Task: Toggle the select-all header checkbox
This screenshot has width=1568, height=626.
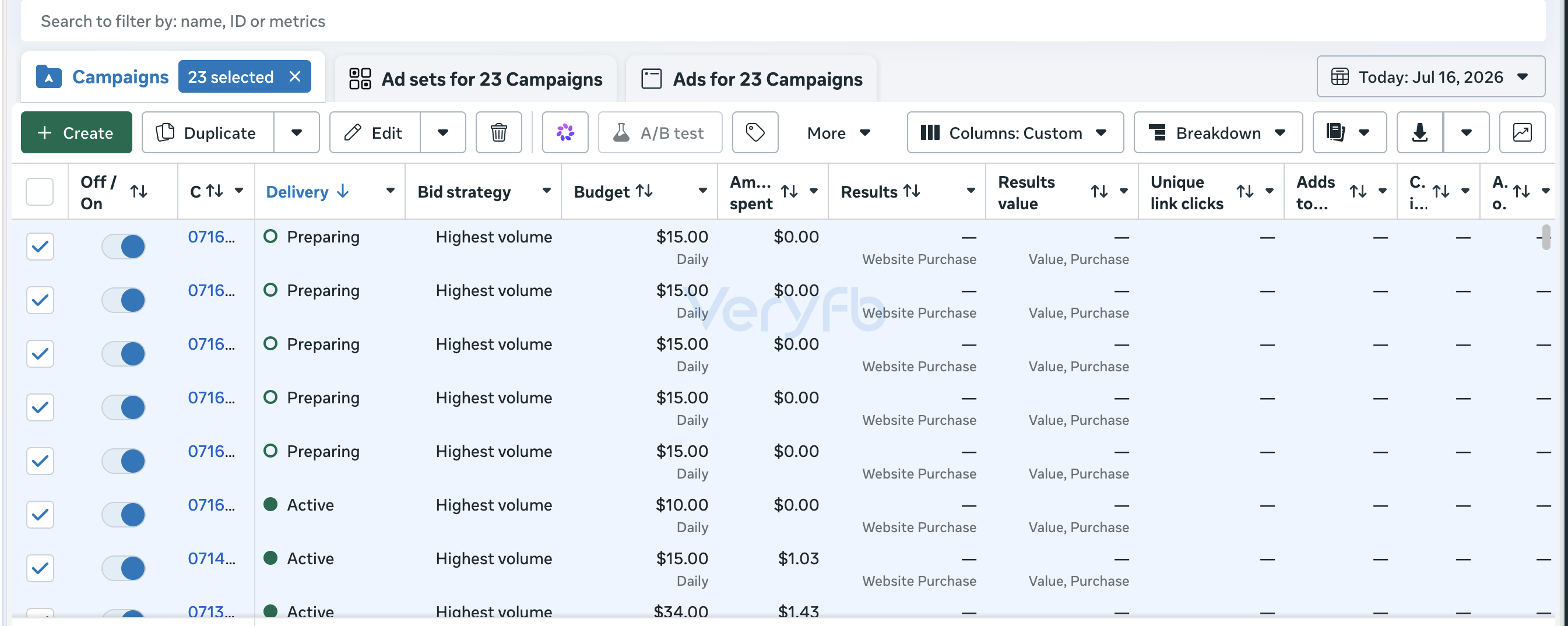Action: point(40,192)
